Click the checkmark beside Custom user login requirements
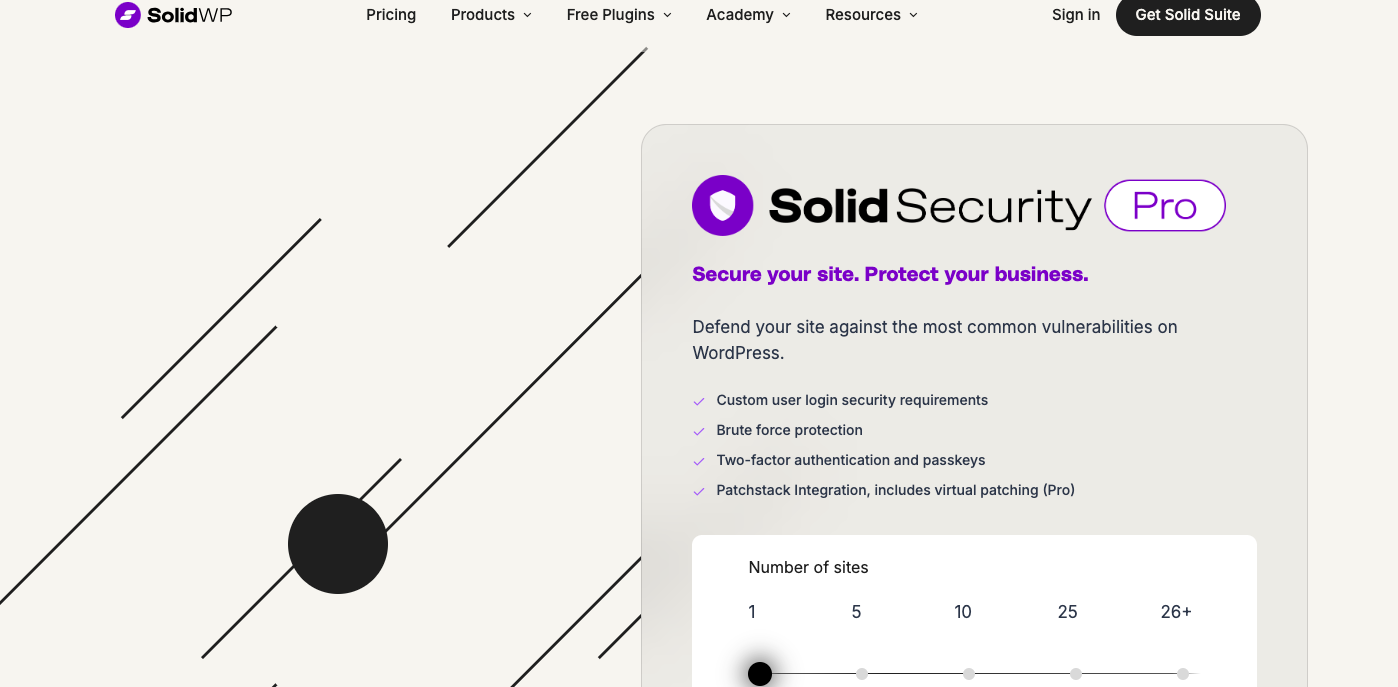Screen dimensions: 1398x687 (x=699, y=401)
